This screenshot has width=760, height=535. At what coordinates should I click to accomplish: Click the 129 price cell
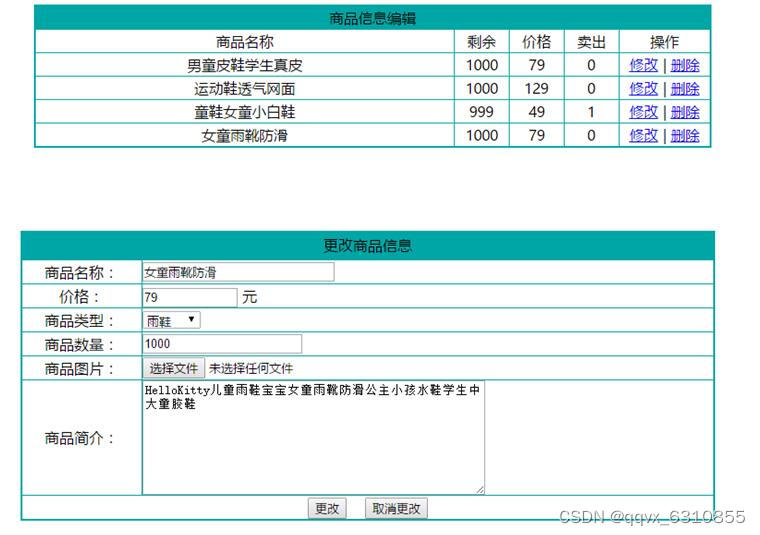click(537, 89)
